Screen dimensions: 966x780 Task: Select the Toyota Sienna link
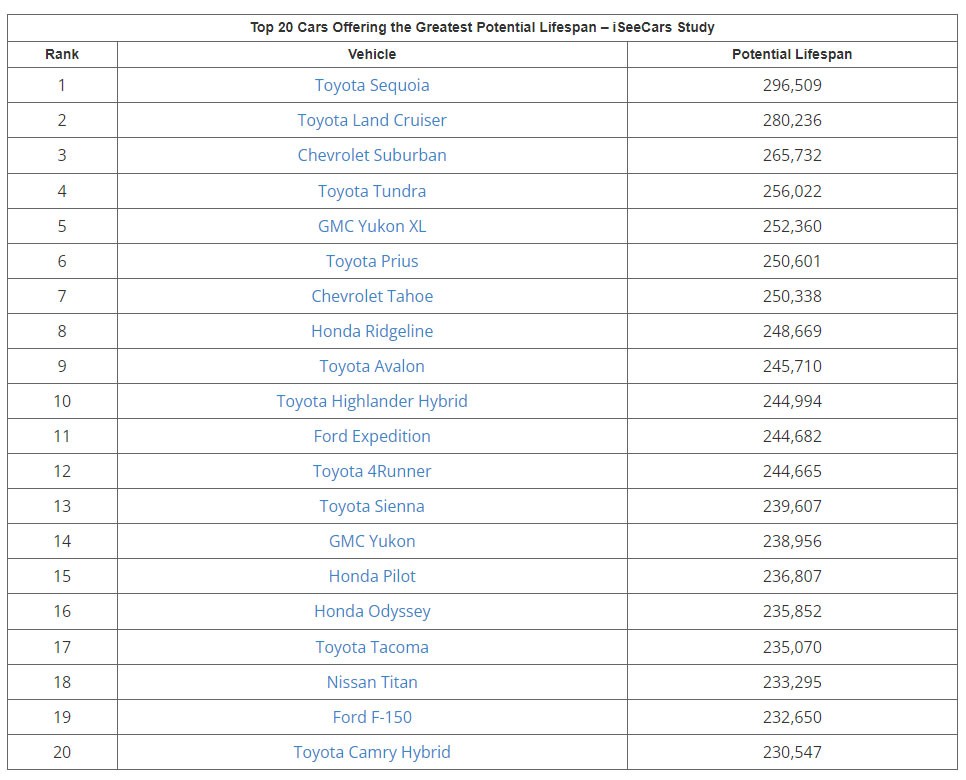372,506
